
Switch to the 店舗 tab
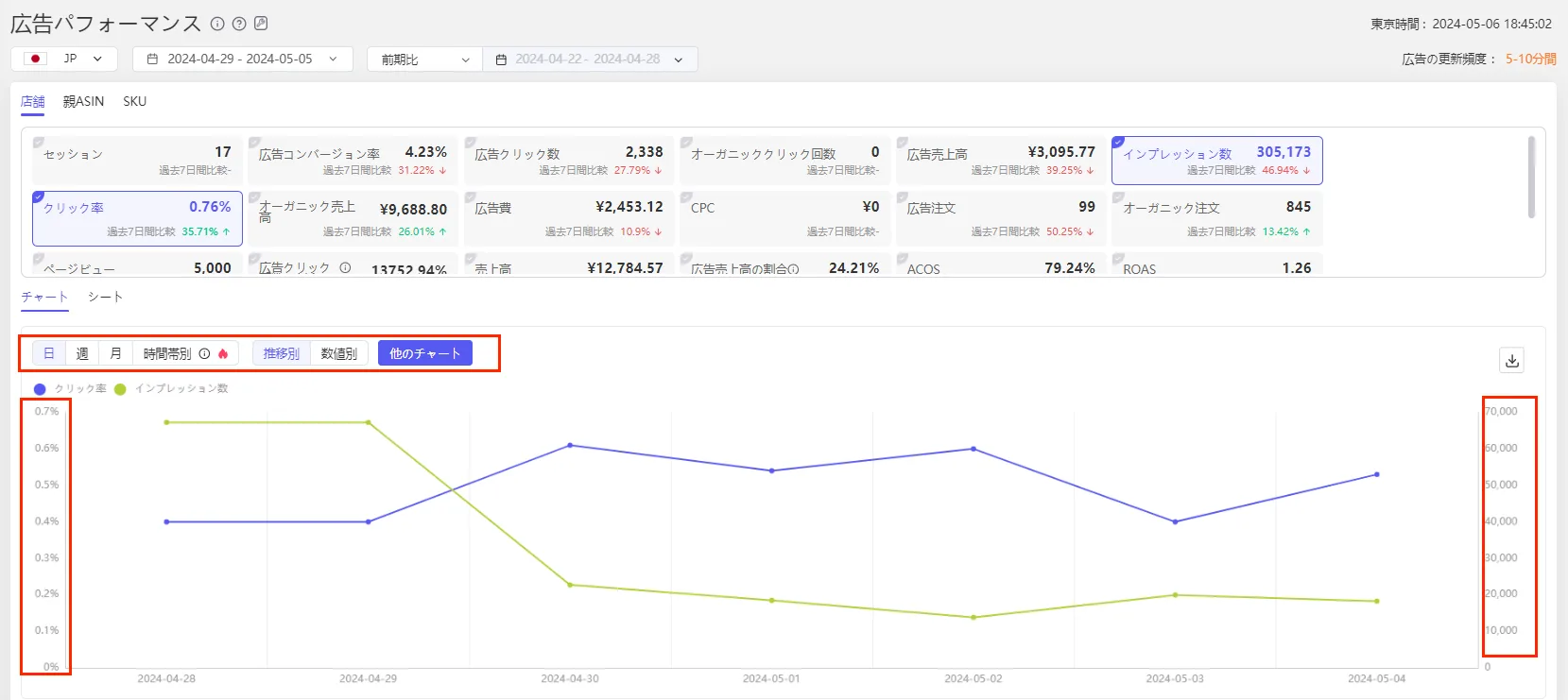(x=33, y=101)
